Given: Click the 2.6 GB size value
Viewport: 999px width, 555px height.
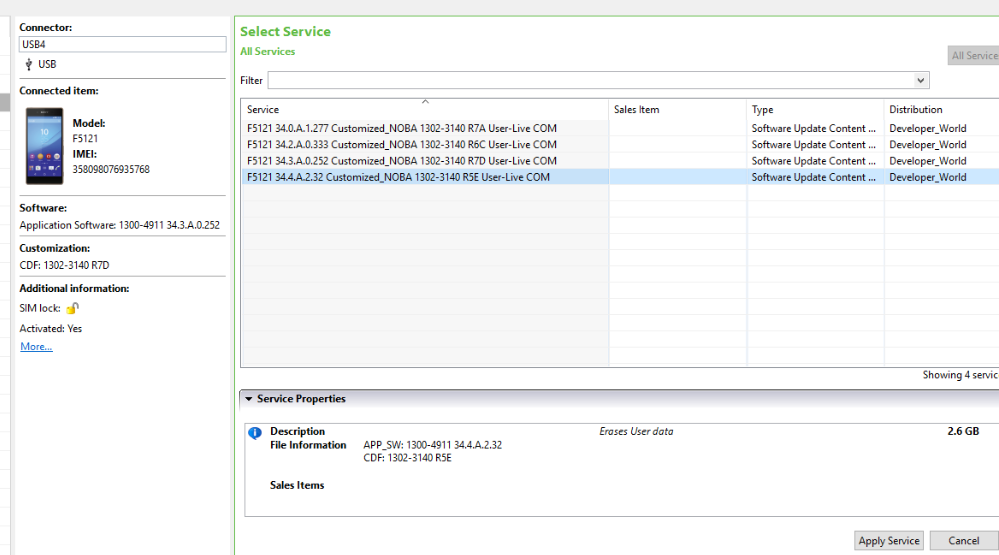Looking at the screenshot, I should (x=963, y=431).
